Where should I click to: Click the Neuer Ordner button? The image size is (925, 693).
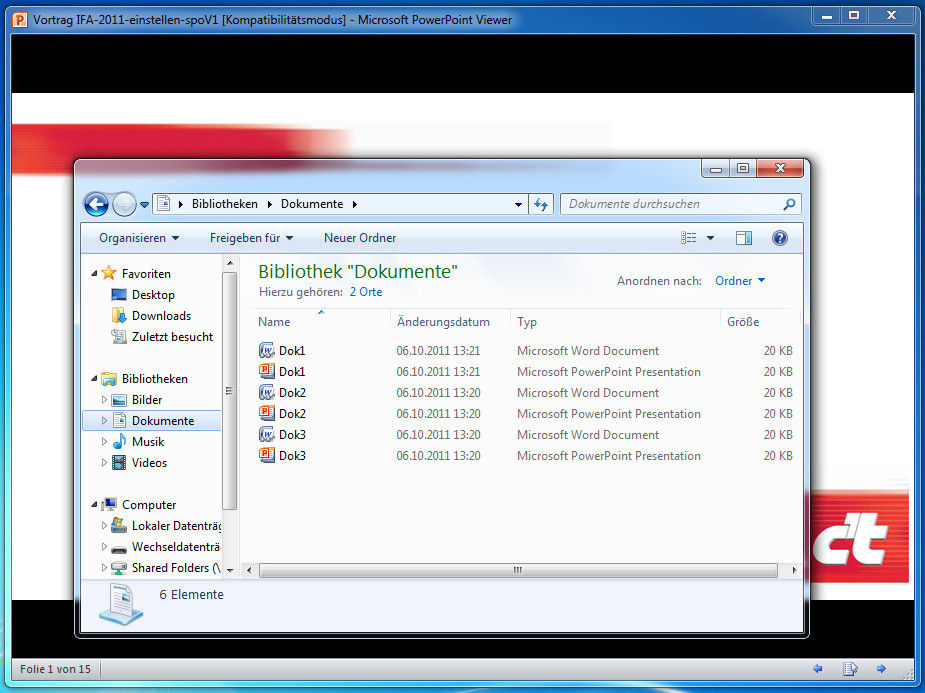[360, 238]
